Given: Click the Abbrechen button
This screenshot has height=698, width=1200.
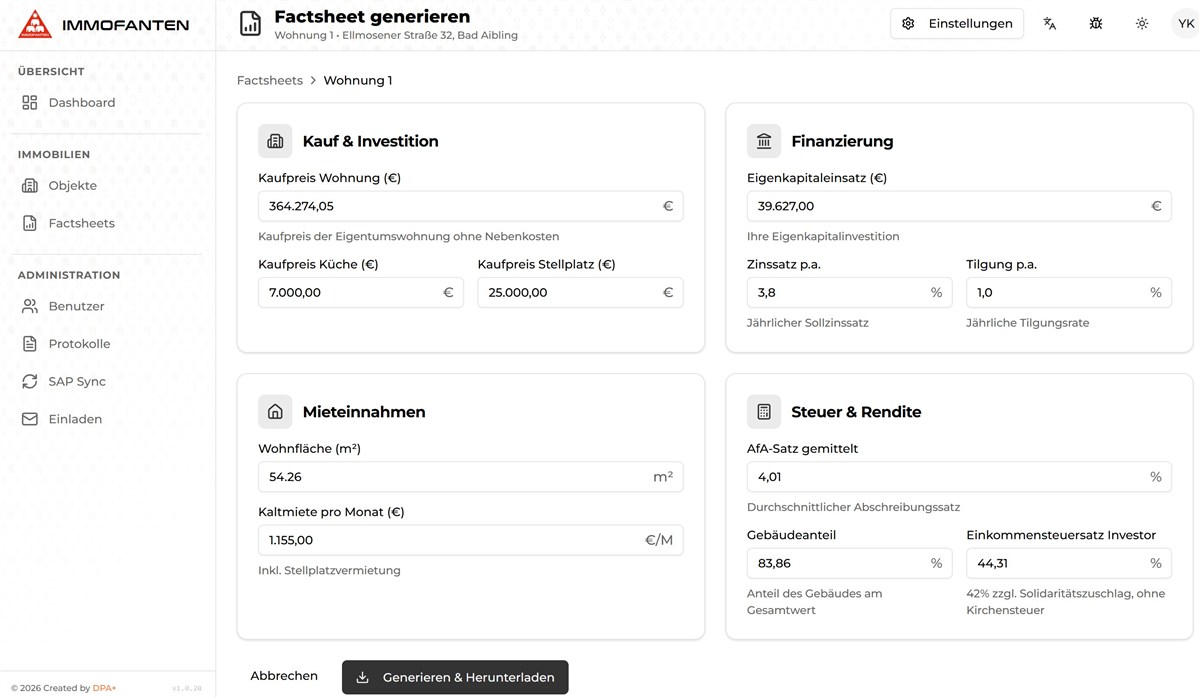Looking at the screenshot, I should (x=284, y=676).
